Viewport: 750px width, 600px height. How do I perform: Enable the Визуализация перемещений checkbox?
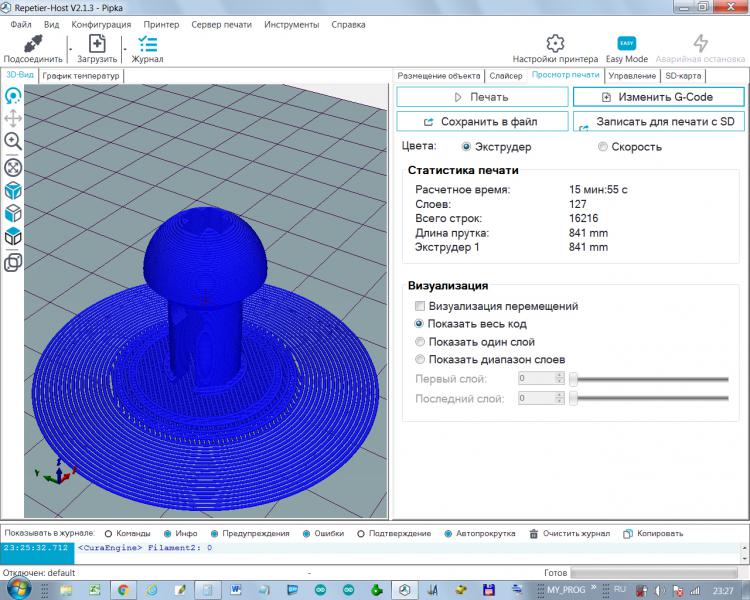click(421, 306)
